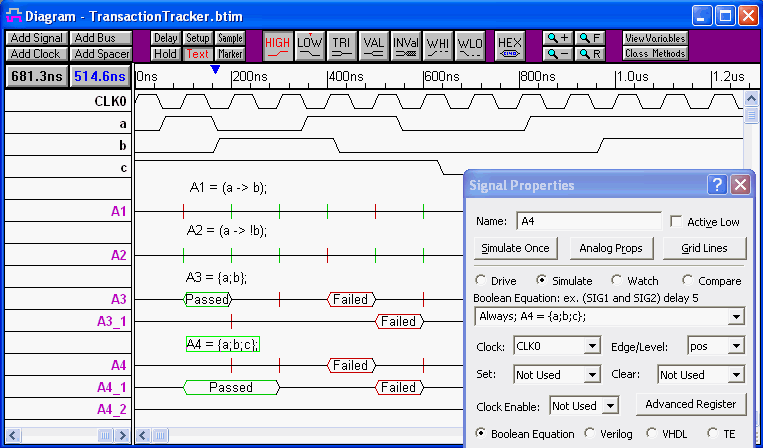Select the WHI weak high button

tap(437, 46)
